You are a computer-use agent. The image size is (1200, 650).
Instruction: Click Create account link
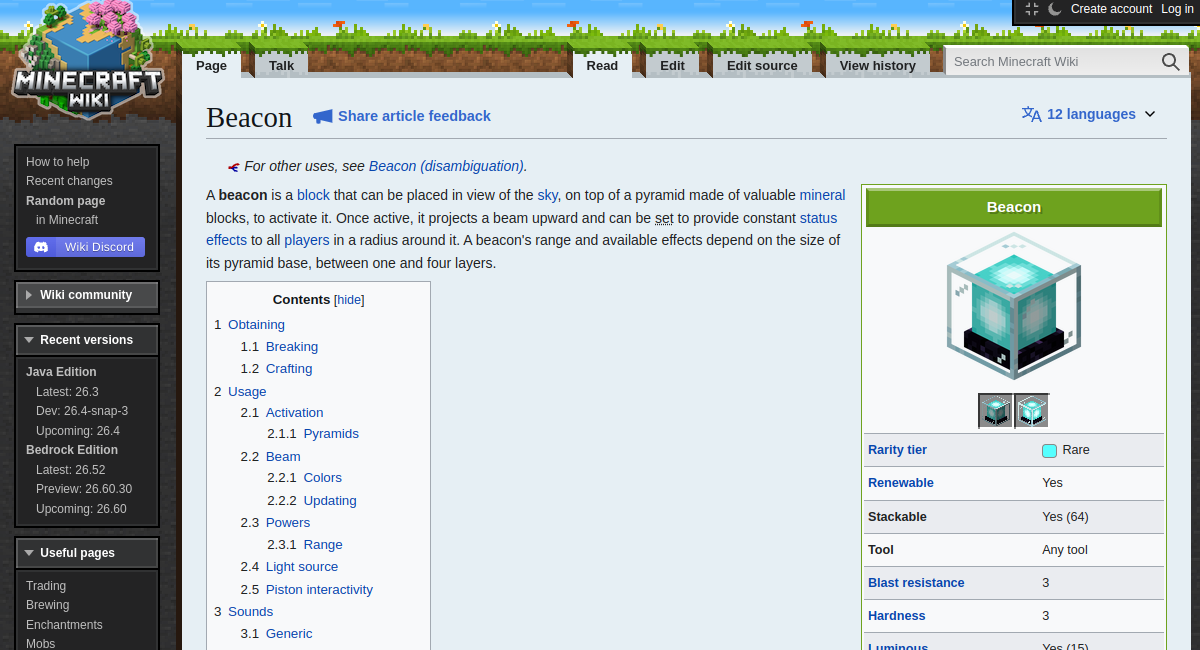pos(1111,9)
